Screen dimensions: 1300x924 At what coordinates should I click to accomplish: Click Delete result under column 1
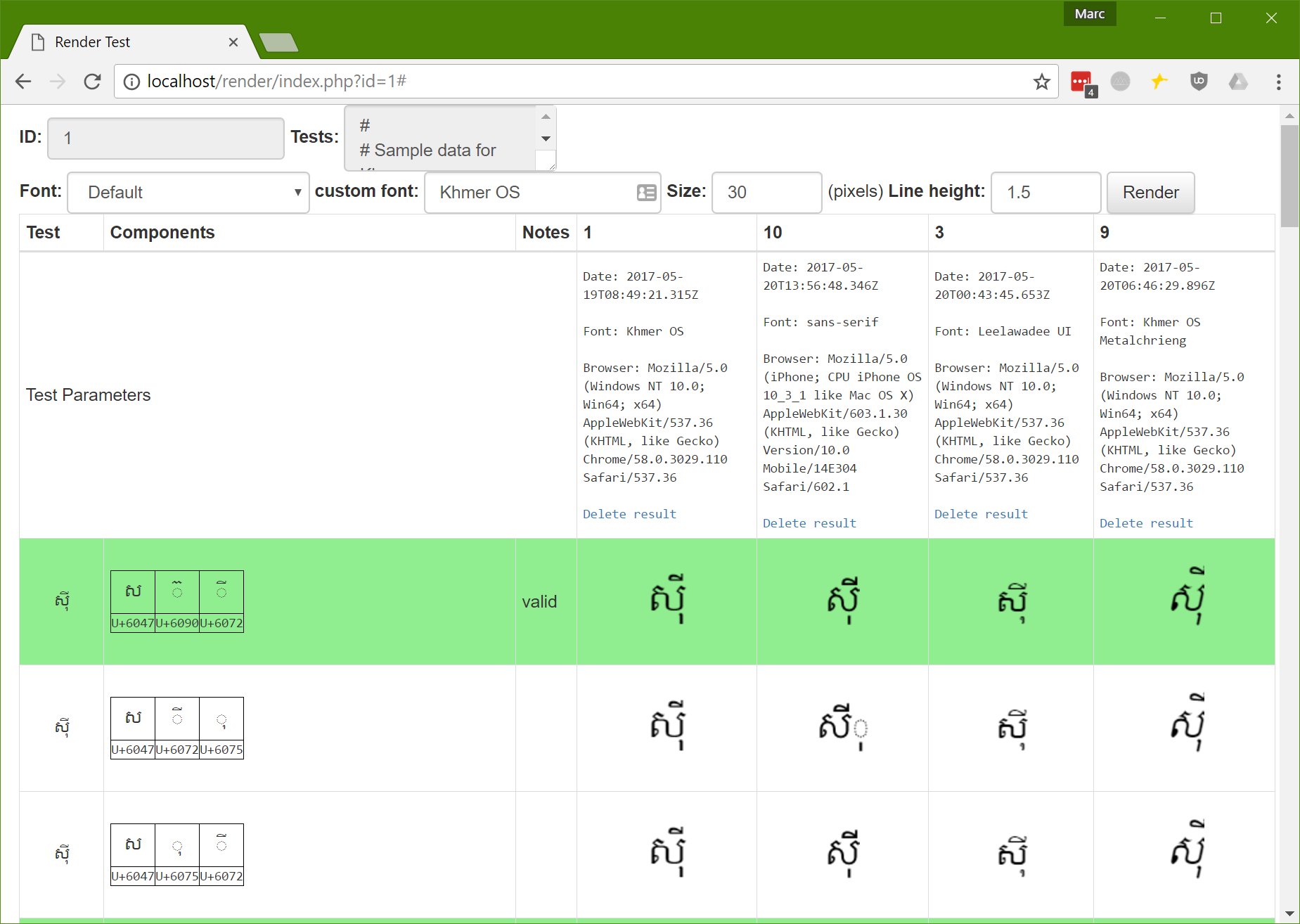click(629, 514)
